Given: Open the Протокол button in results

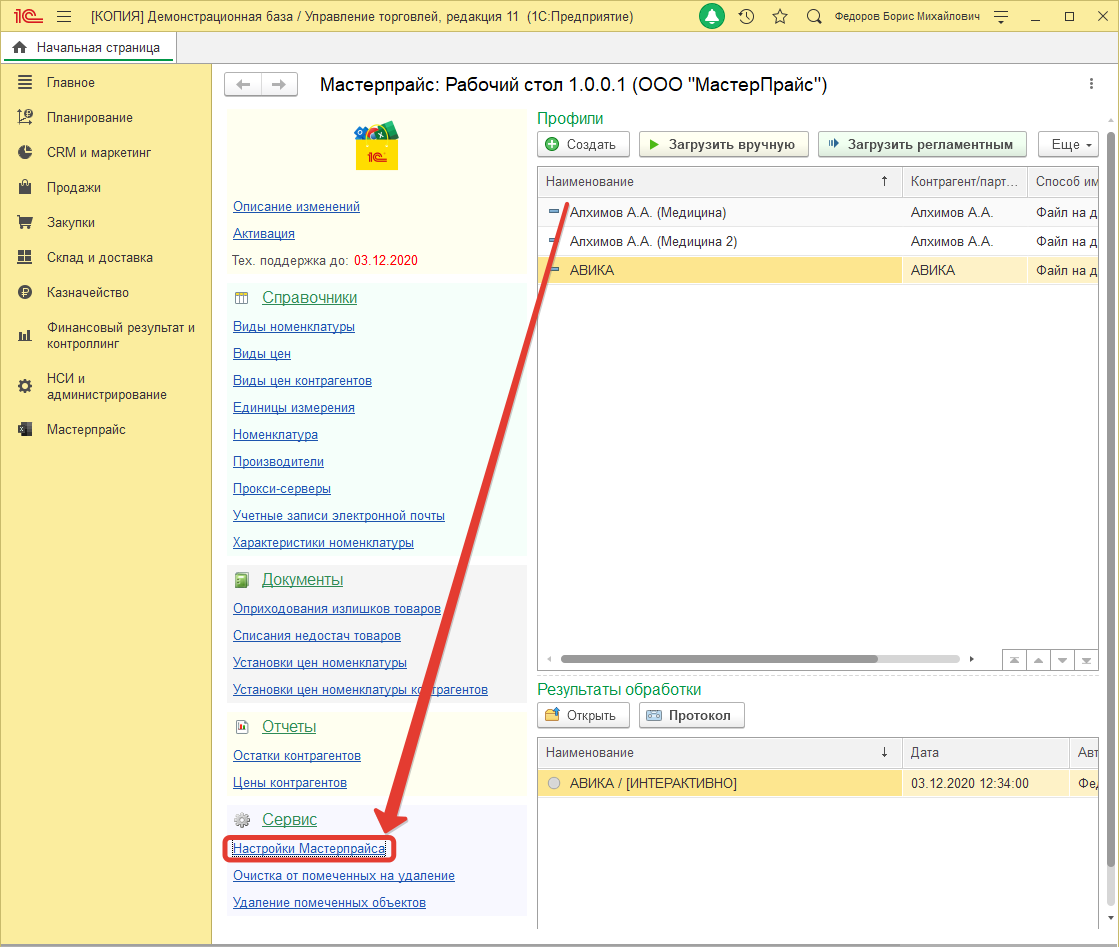Looking at the screenshot, I should (691, 715).
